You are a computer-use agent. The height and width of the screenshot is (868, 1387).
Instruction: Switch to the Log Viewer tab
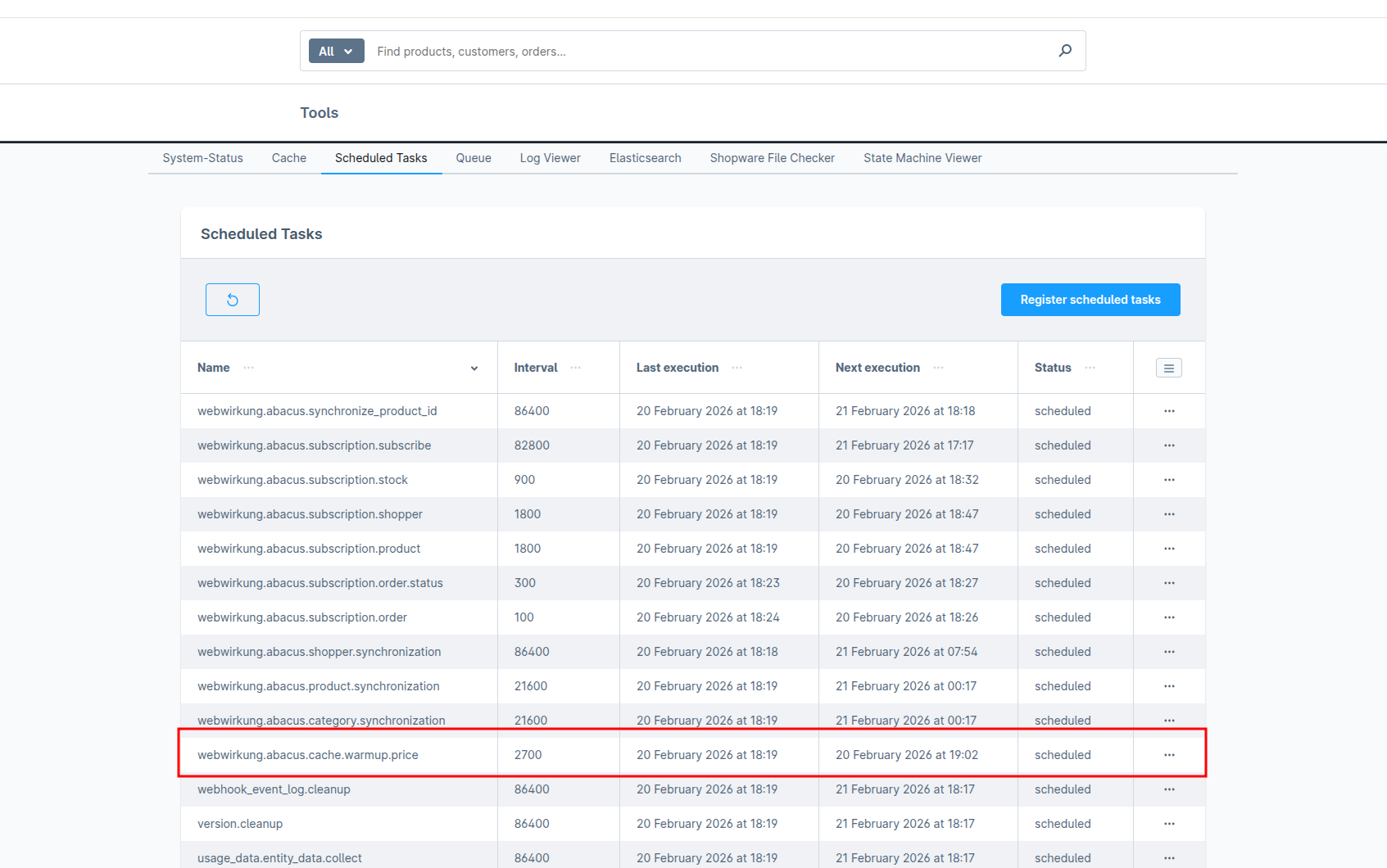(x=550, y=158)
